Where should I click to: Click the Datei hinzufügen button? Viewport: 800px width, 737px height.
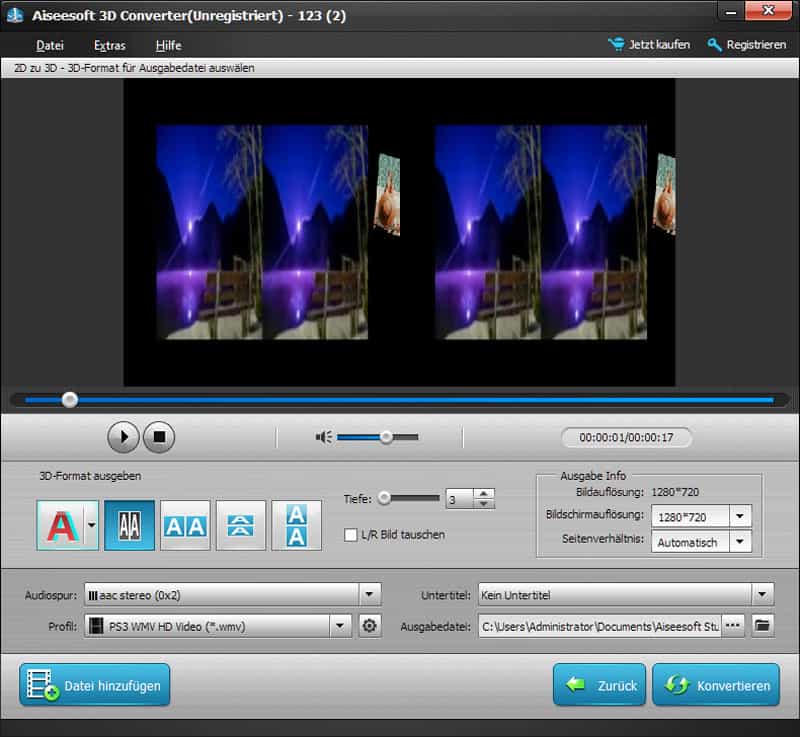(x=94, y=686)
